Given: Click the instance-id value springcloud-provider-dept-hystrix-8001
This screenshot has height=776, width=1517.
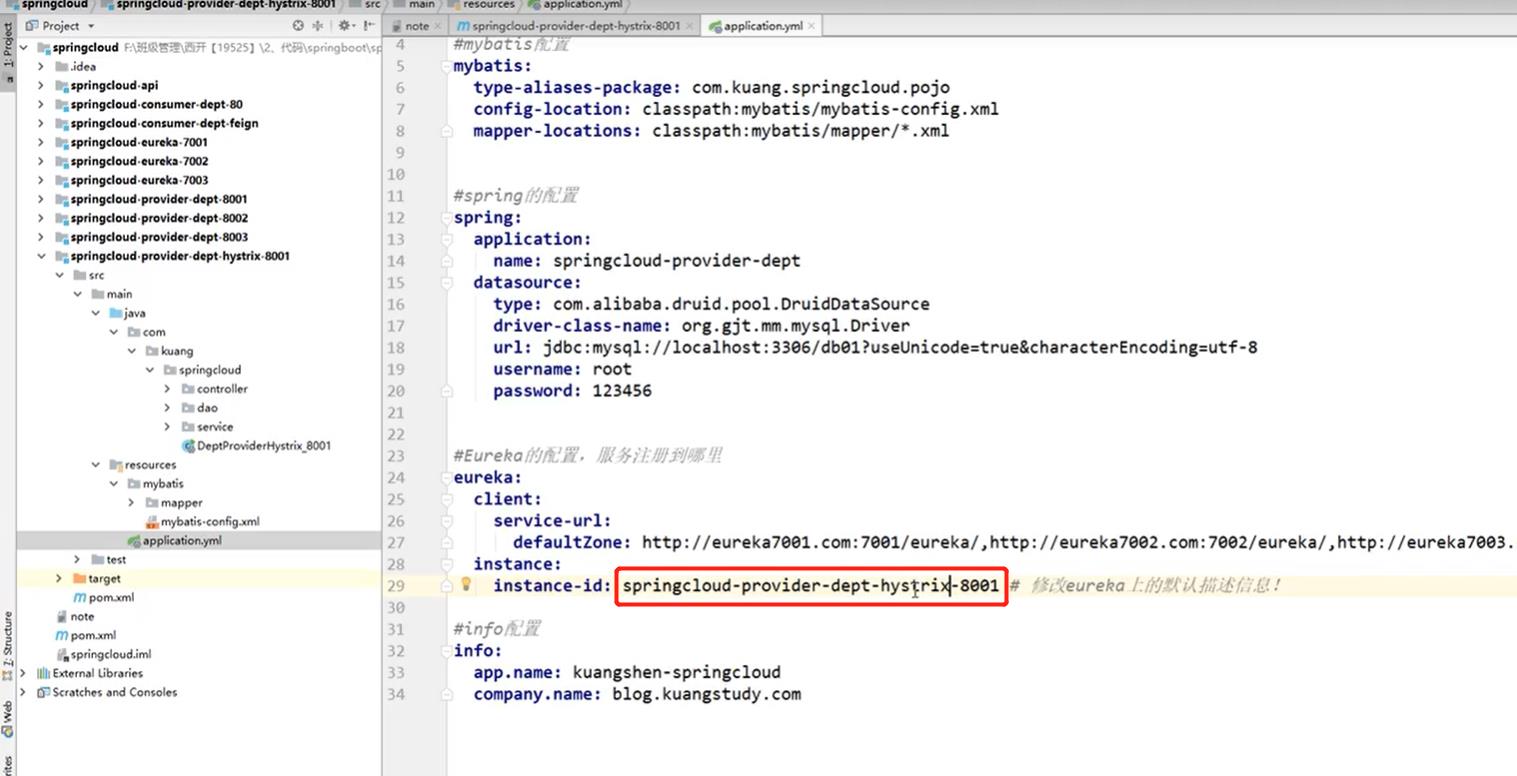Looking at the screenshot, I should pyautogui.click(x=810, y=585).
